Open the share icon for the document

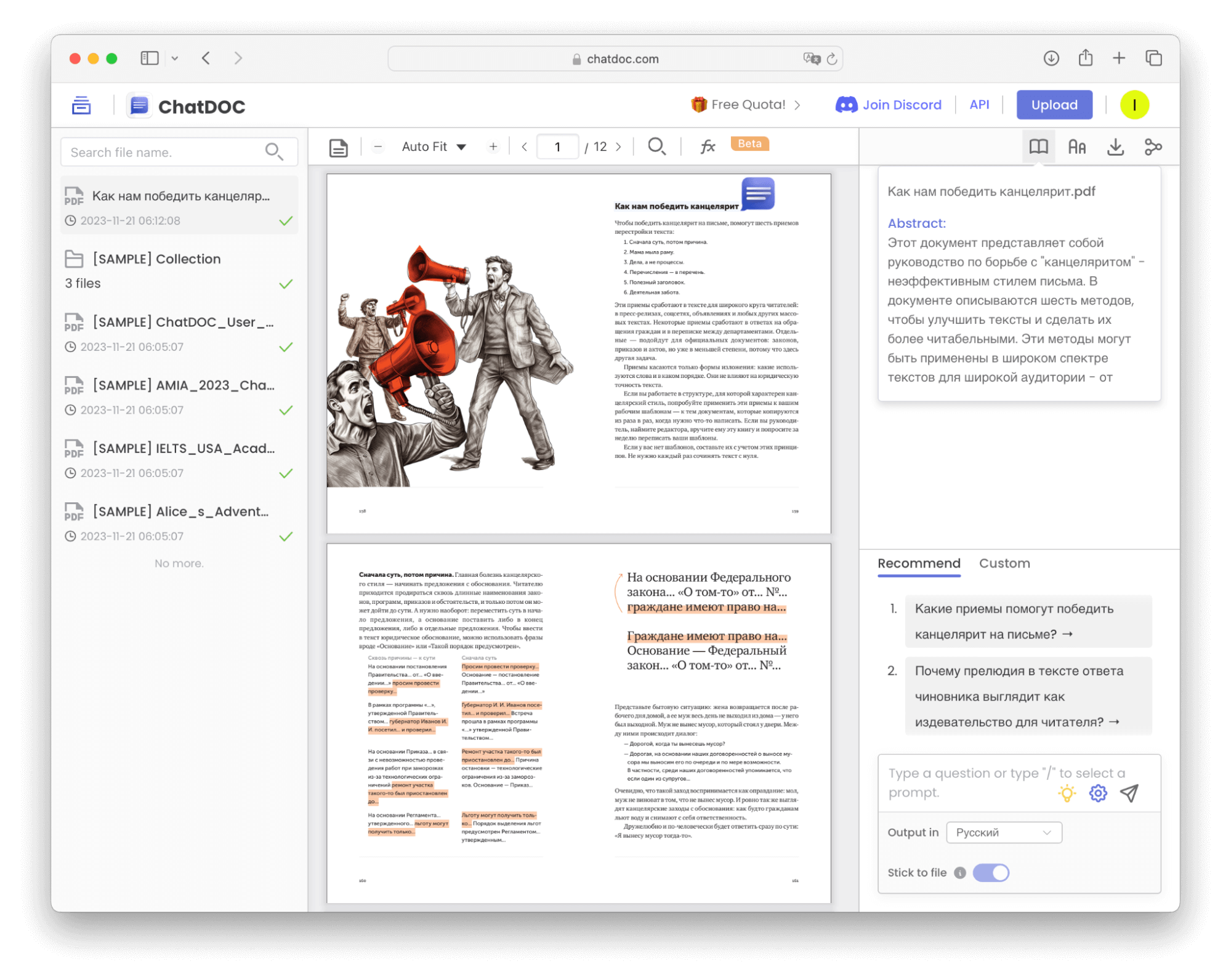(x=1153, y=147)
